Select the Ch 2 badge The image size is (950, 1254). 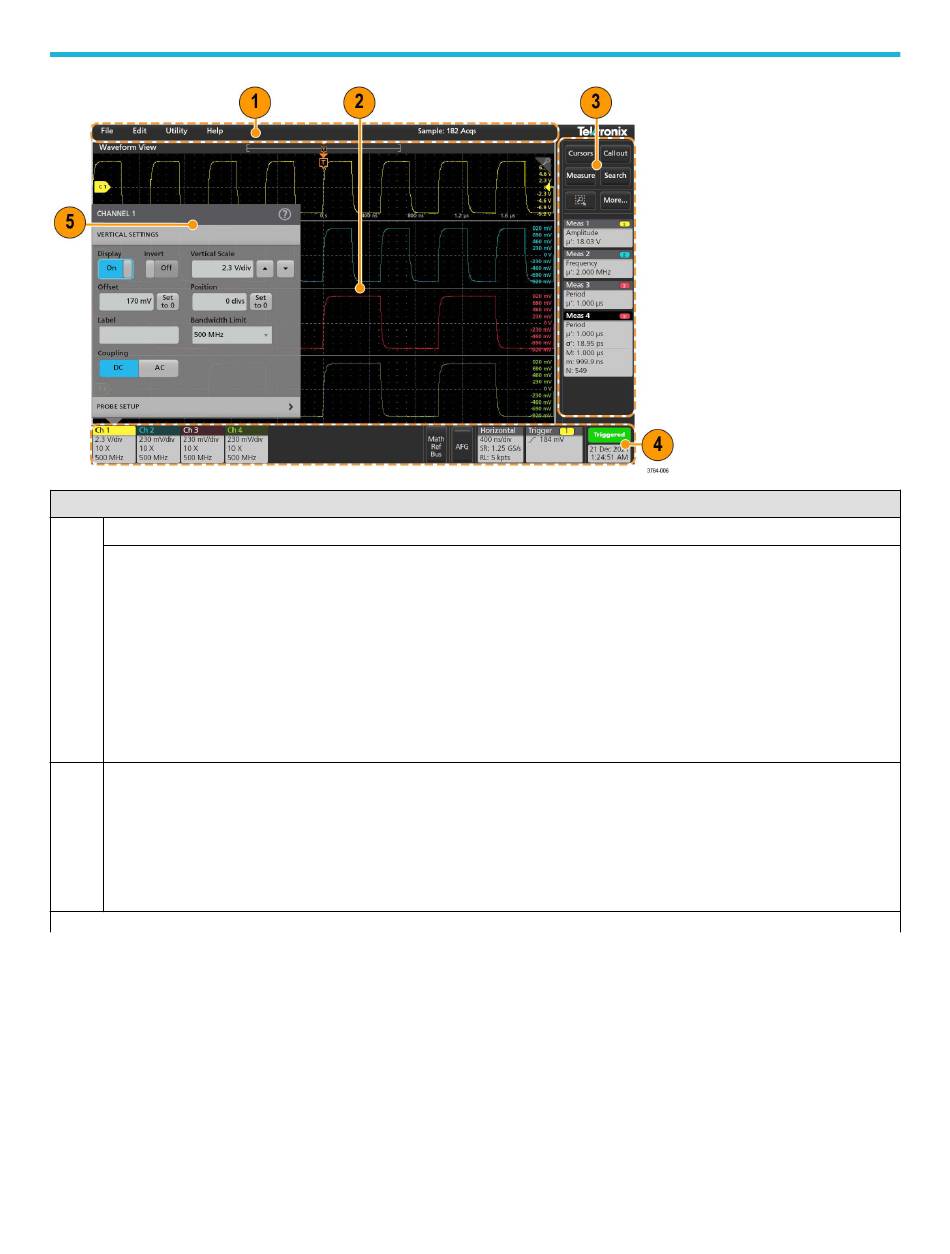point(157,444)
